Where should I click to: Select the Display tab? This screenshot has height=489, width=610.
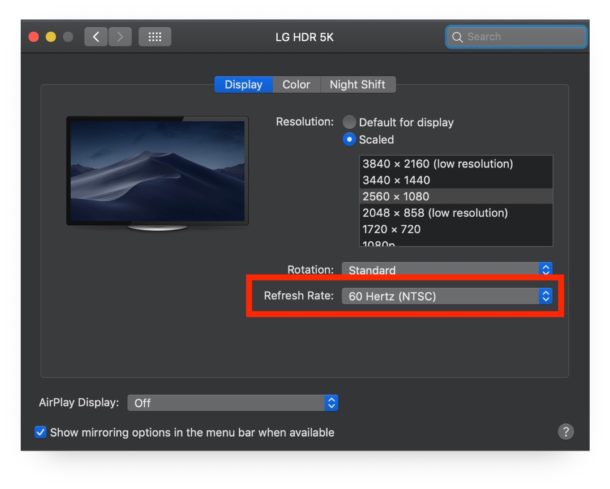243,85
